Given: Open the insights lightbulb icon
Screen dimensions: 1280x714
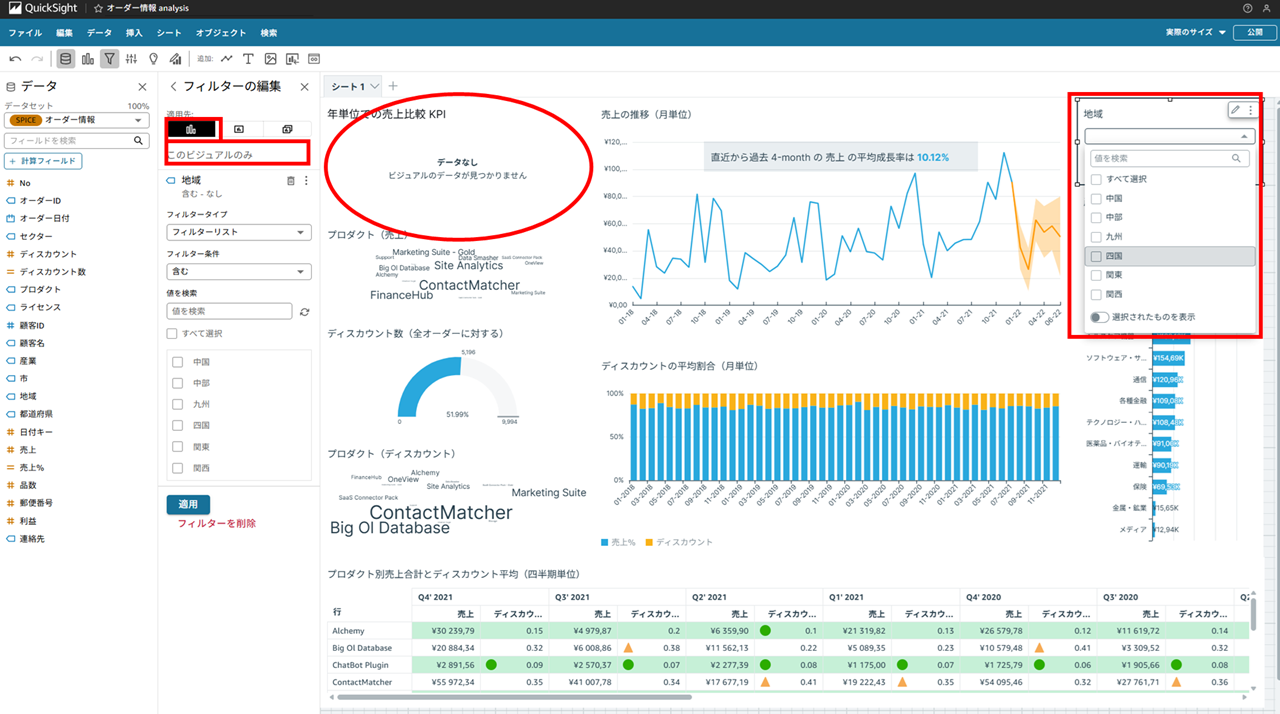Looking at the screenshot, I should click(x=153, y=59).
